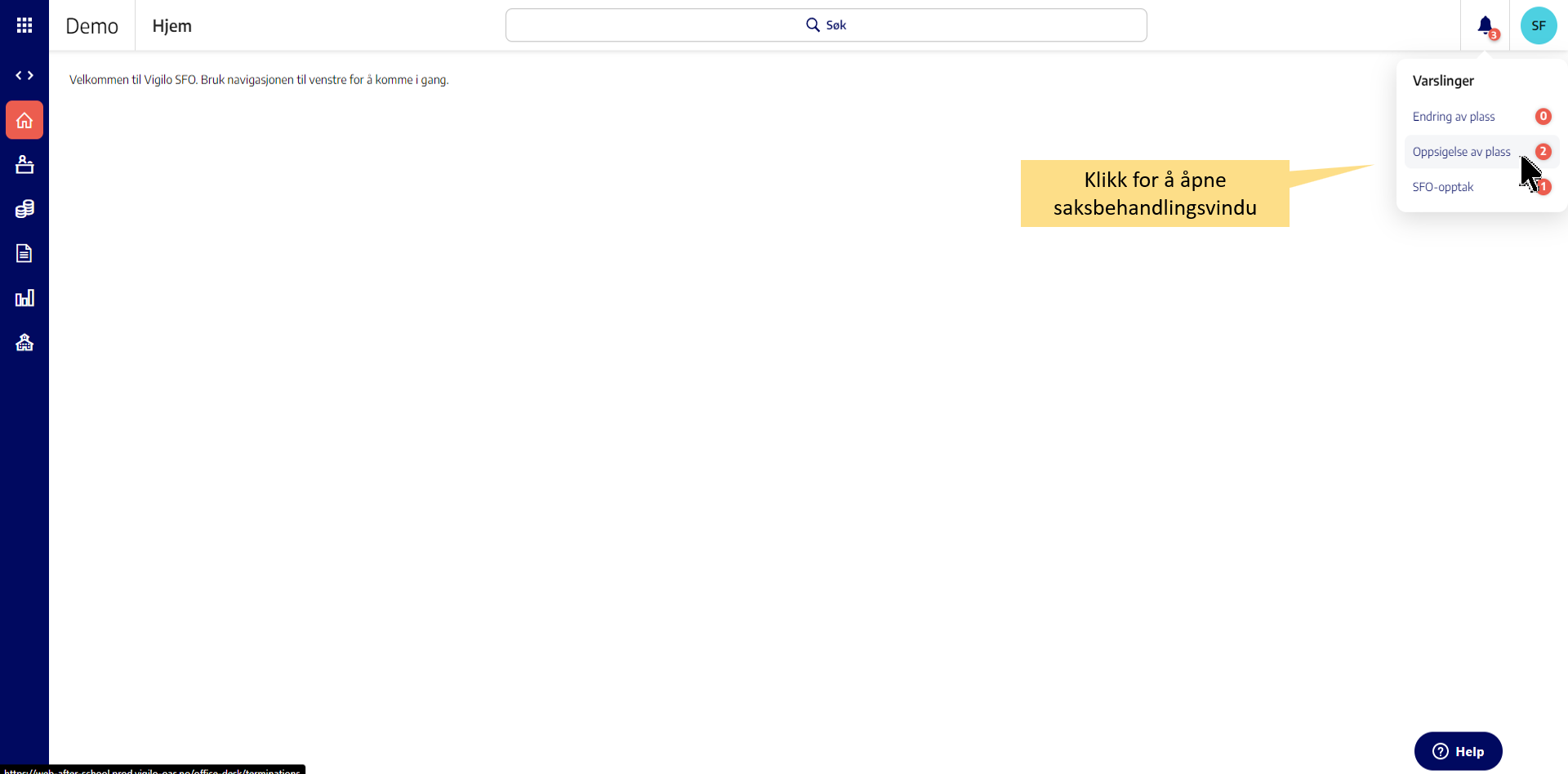
Task: Open the SF user avatar menu
Action: coord(1538,25)
